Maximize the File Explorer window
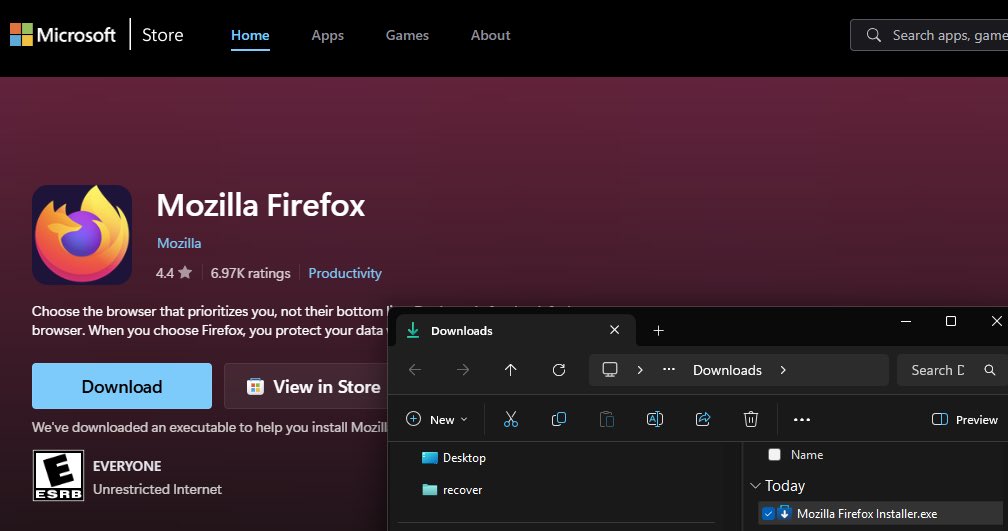The width and height of the screenshot is (1008, 531). (951, 321)
